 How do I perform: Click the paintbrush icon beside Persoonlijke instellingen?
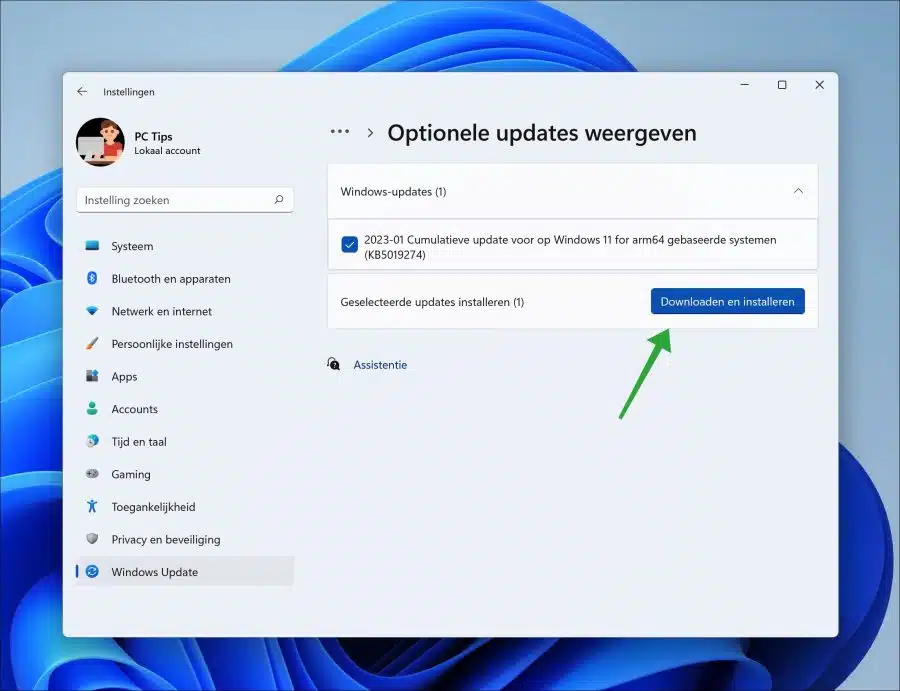click(x=92, y=344)
